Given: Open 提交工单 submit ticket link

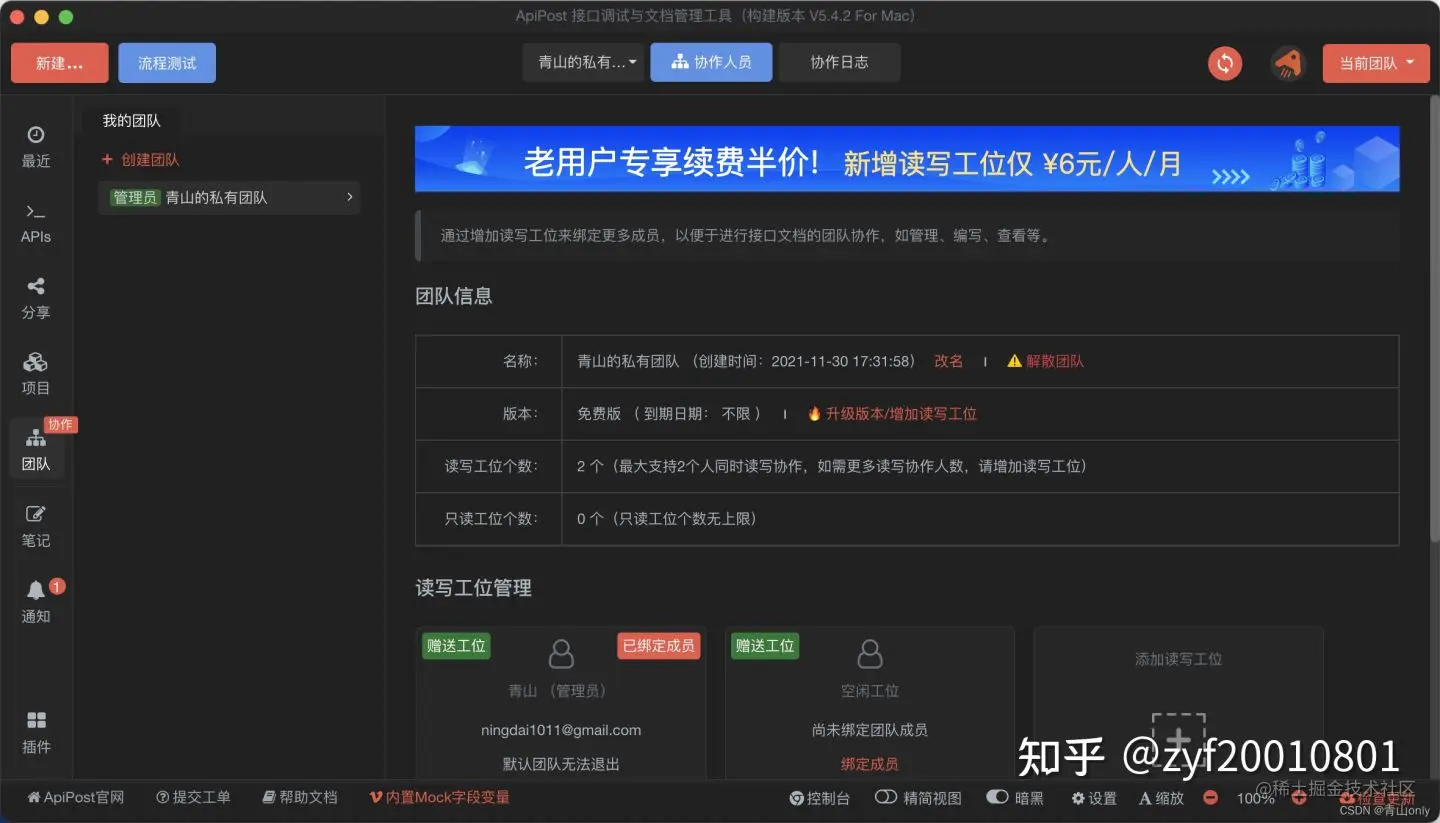Looking at the screenshot, I should click(193, 797).
